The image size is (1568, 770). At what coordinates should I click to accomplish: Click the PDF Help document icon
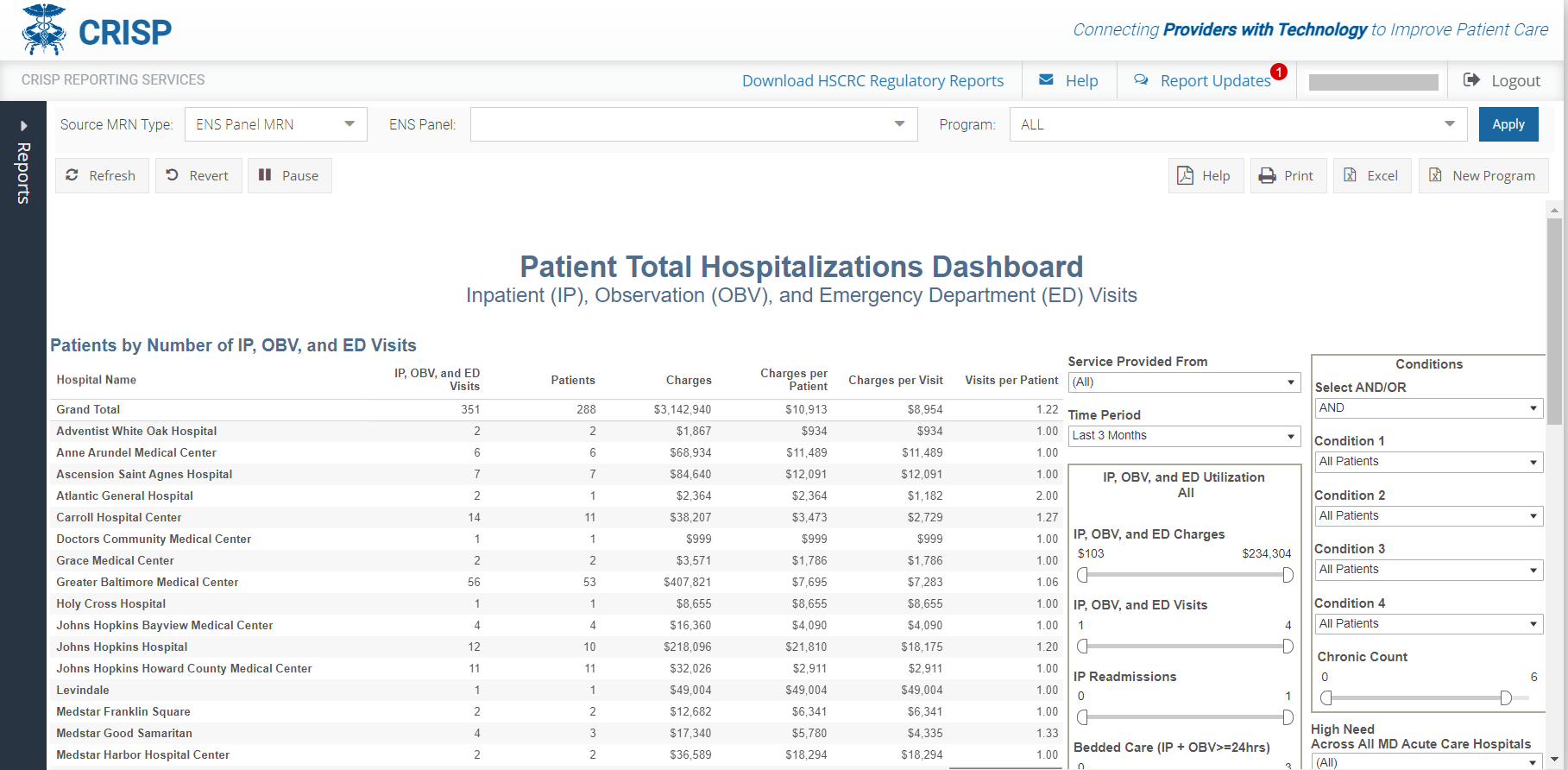1186,175
